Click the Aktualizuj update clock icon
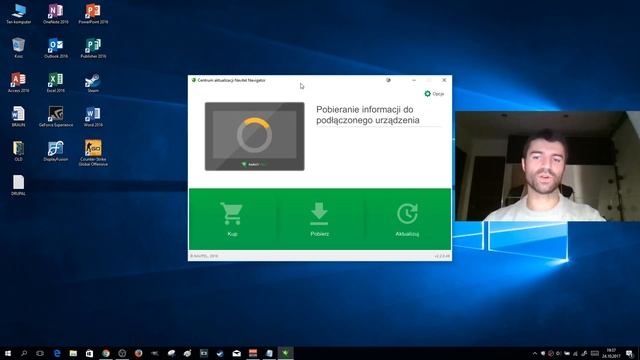Viewport: 640px width, 360px height. point(407,213)
